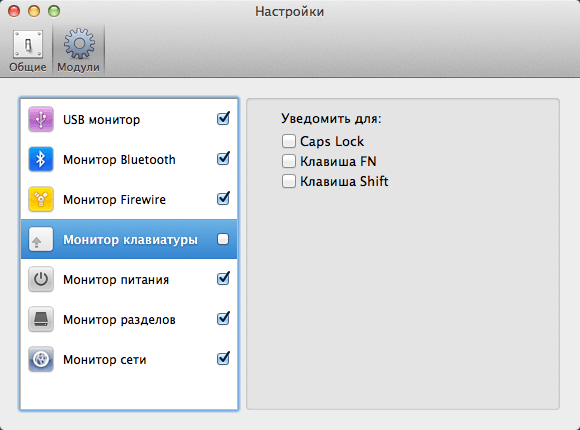Image resolution: width=580 pixels, height=430 pixels.
Task: Enable the Caps Lock notification checkbox
Action: pos(289,141)
